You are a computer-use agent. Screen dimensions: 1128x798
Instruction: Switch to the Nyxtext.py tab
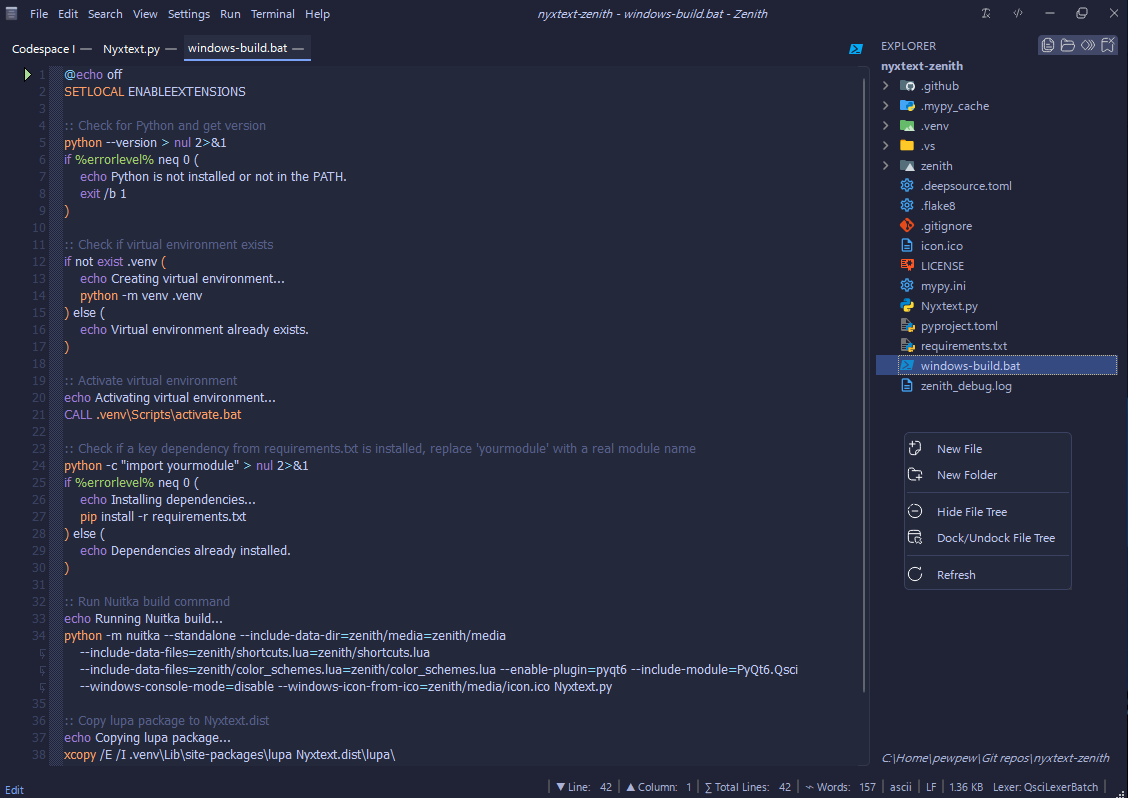(x=131, y=48)
